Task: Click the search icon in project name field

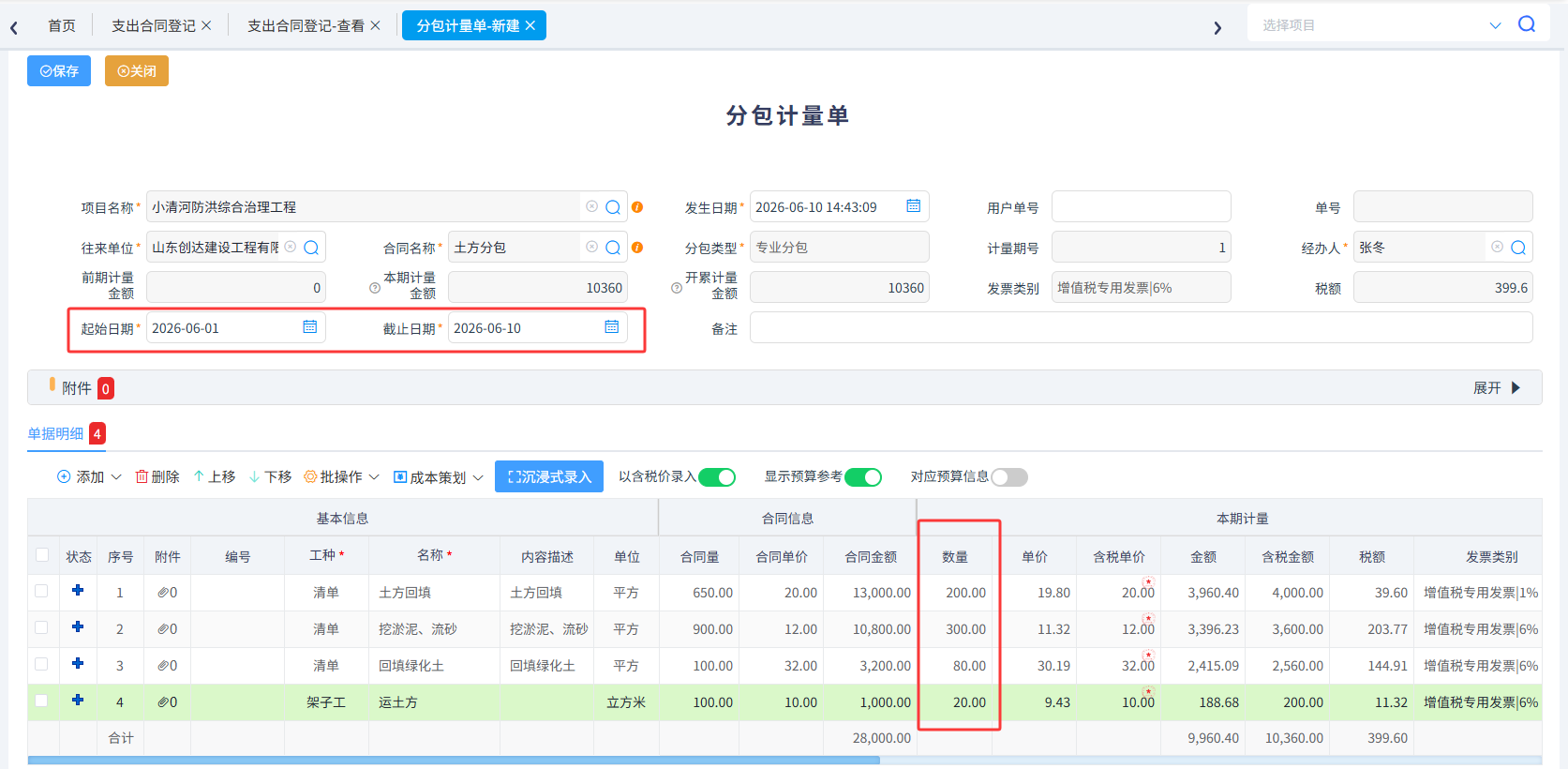Action: click(x=613, y=207)
